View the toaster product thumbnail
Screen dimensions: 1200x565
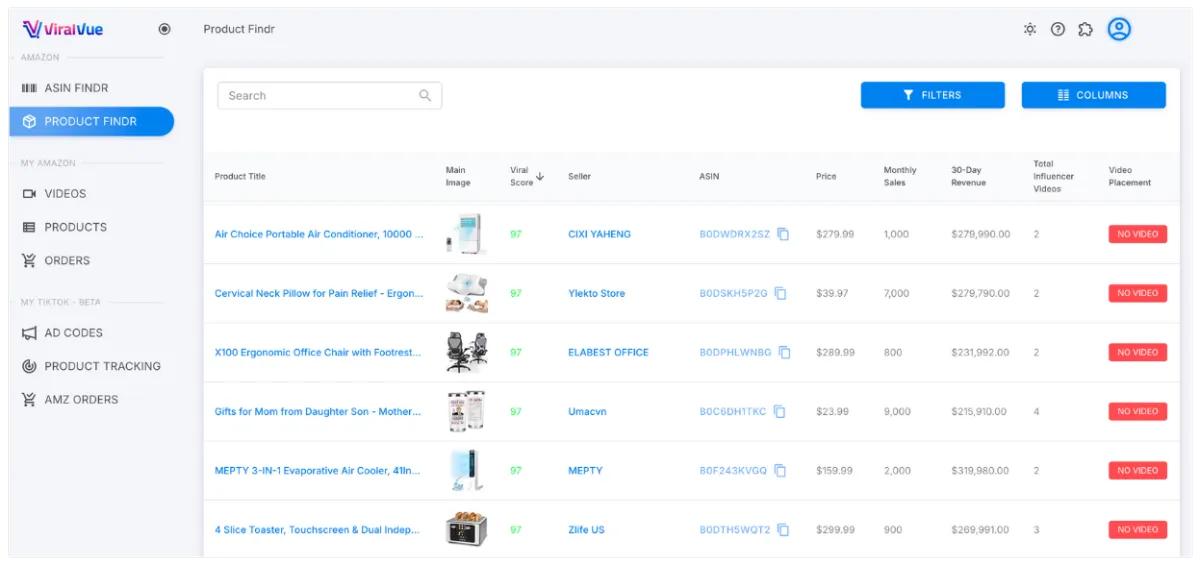[x=467, y=529]
